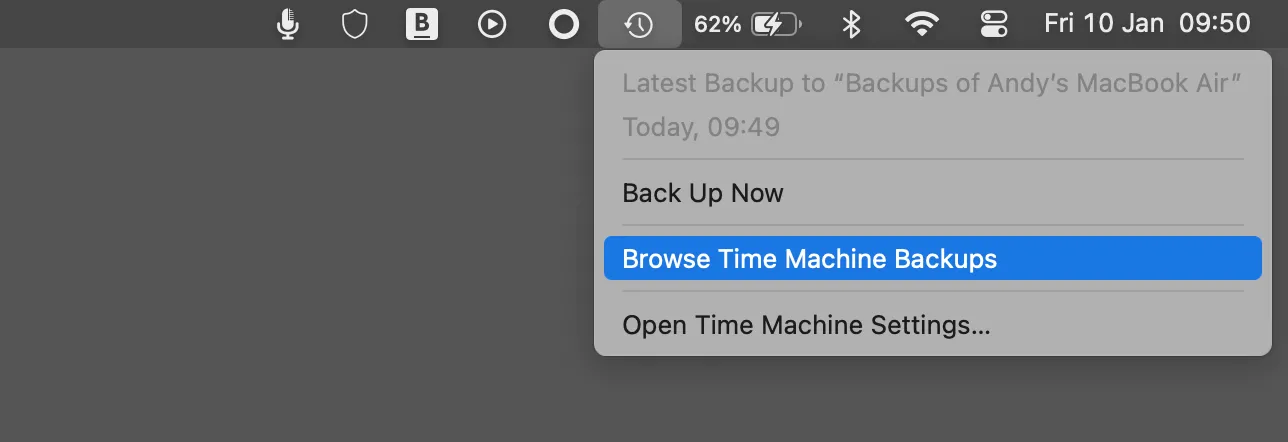
Task: Open Control Center toggles icon
Action: point(994,24)
